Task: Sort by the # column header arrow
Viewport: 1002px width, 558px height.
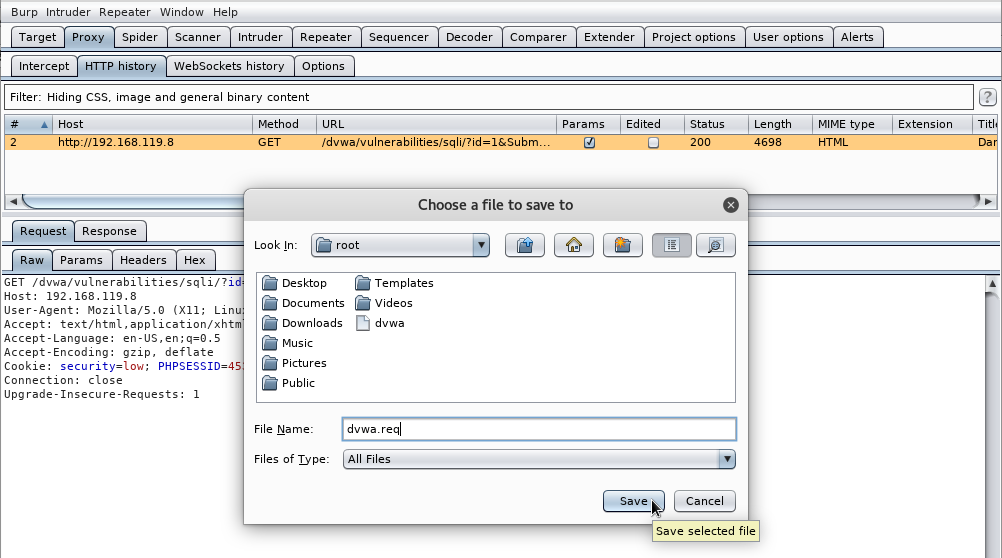Action: (x=44, y=124)
